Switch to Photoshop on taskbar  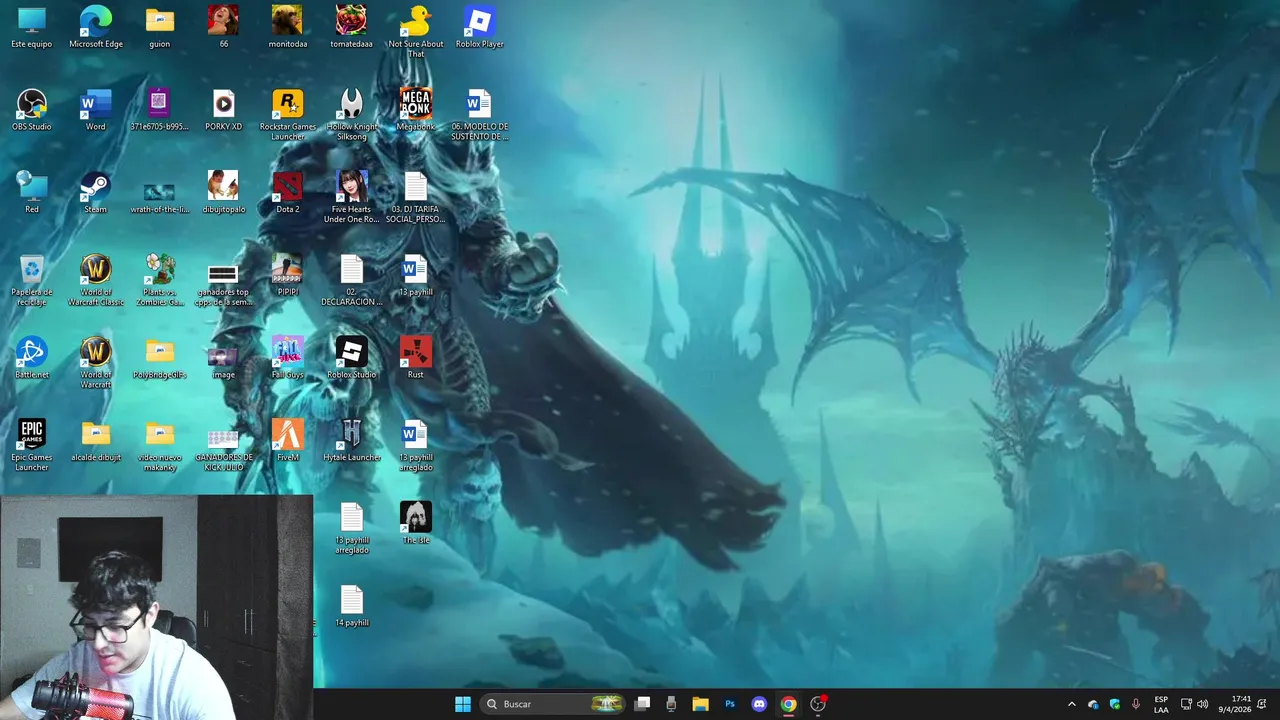(730, 704)
